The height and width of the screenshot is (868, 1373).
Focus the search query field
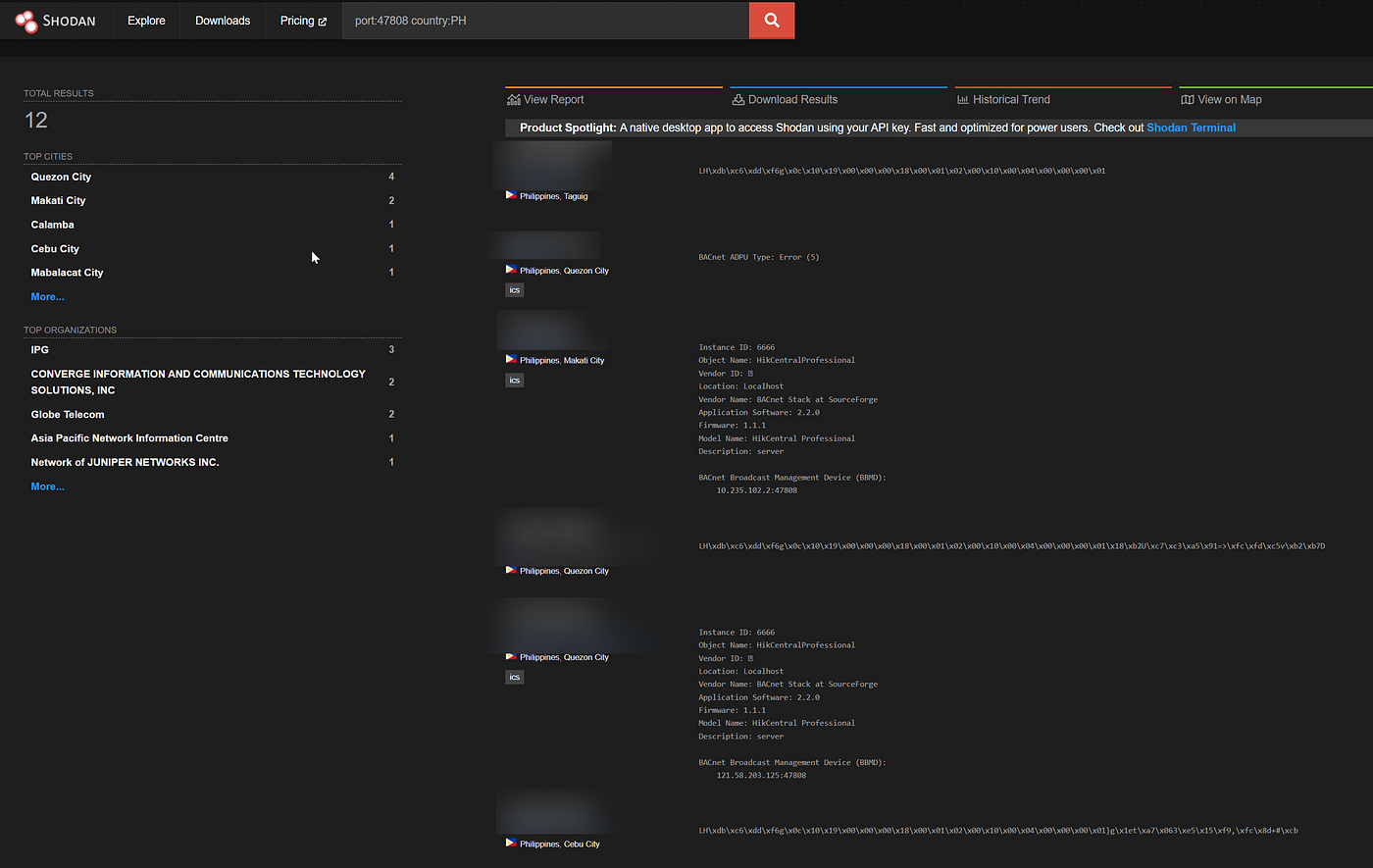click(545, 21)
